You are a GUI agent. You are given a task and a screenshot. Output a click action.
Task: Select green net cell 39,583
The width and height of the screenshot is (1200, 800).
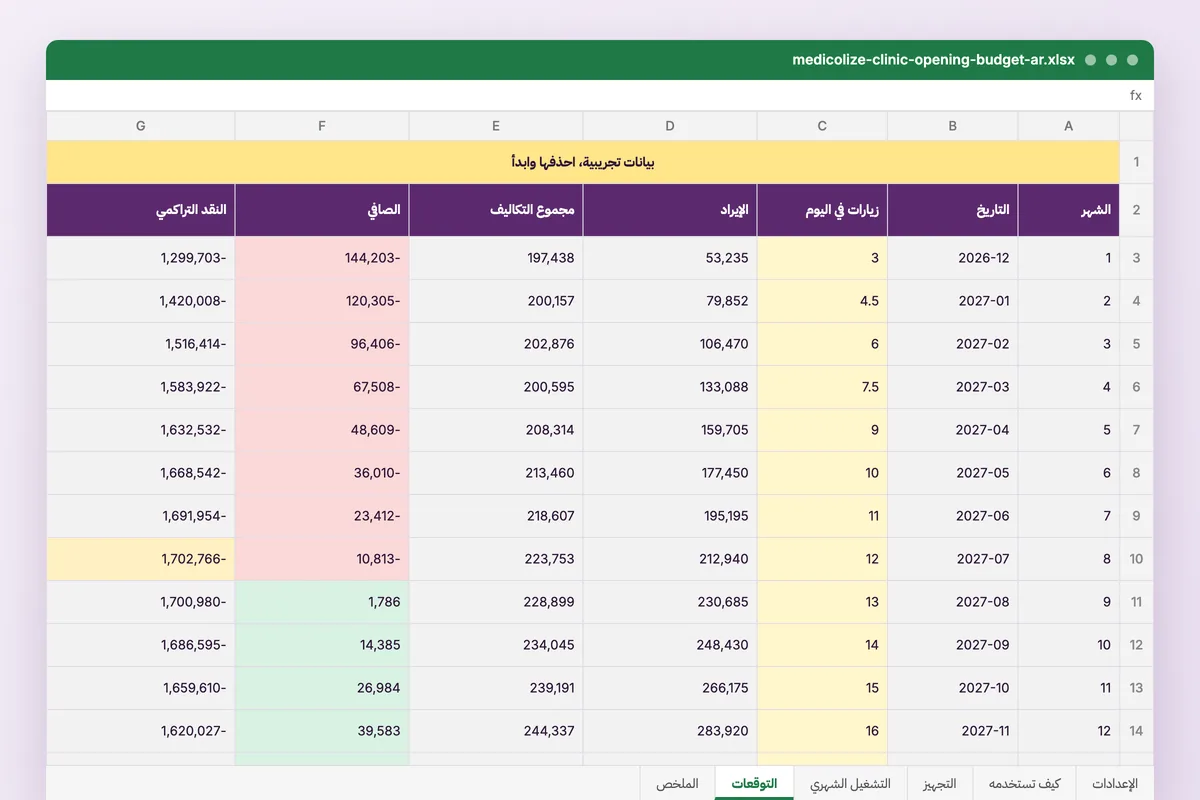(x=322, y=731)
